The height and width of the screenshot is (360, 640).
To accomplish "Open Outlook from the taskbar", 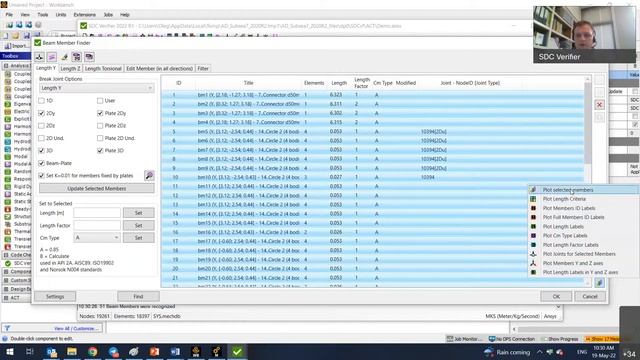I will coord(51,352).
